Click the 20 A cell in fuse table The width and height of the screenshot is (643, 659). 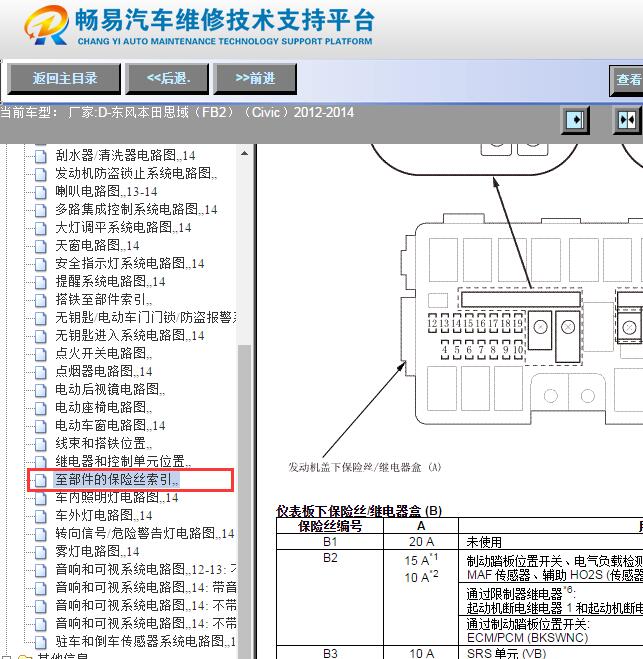click(x=421, y=542)
